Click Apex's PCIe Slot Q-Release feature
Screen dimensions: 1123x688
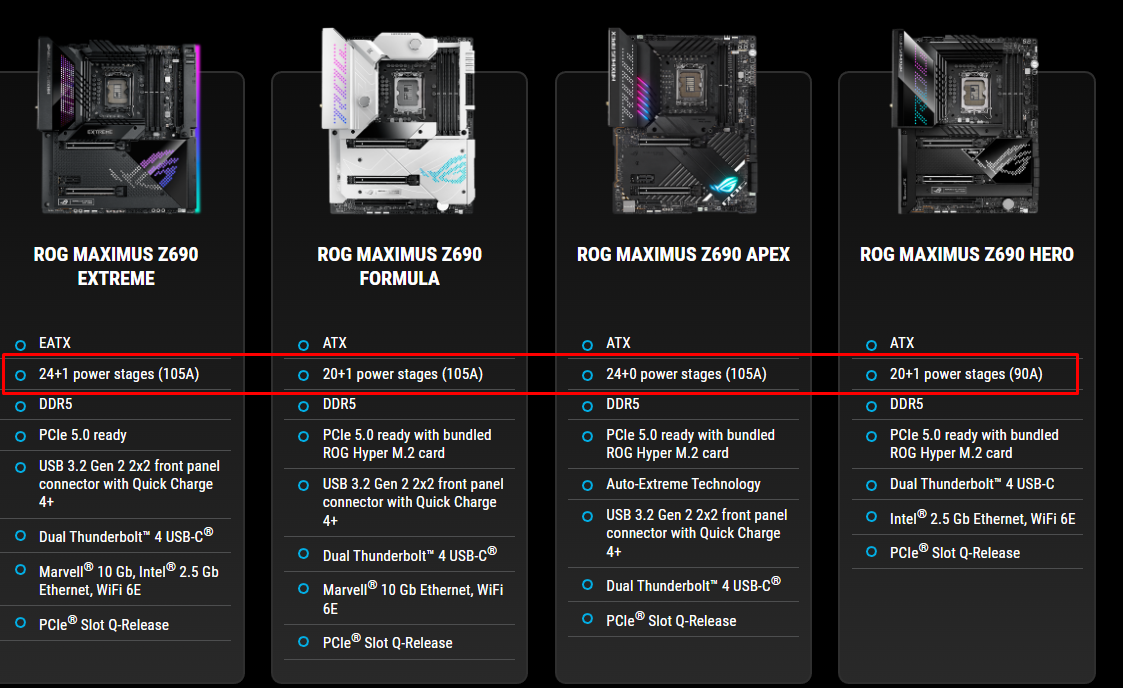click(x=671, y=620)
